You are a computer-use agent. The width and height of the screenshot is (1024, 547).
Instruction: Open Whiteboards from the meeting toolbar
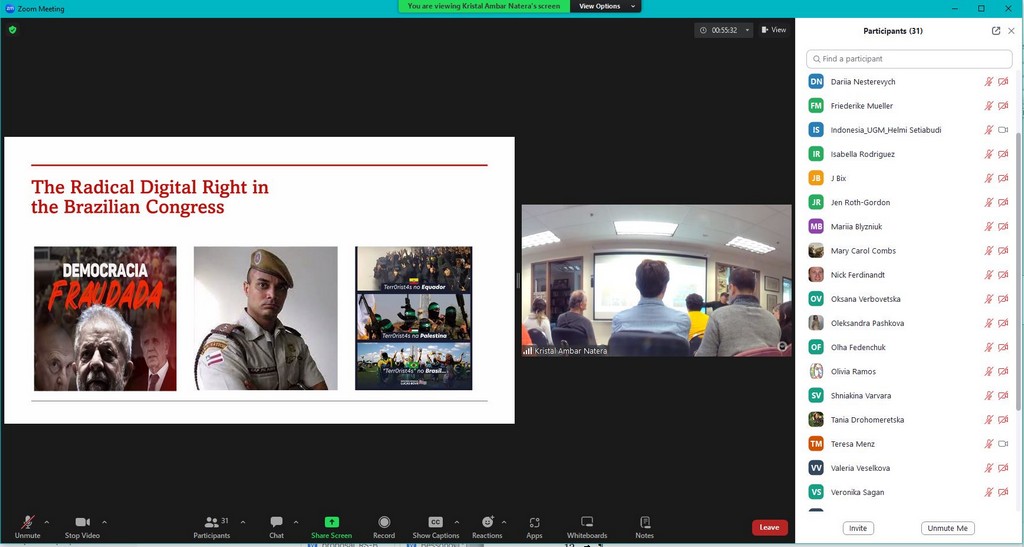(587, 523)
